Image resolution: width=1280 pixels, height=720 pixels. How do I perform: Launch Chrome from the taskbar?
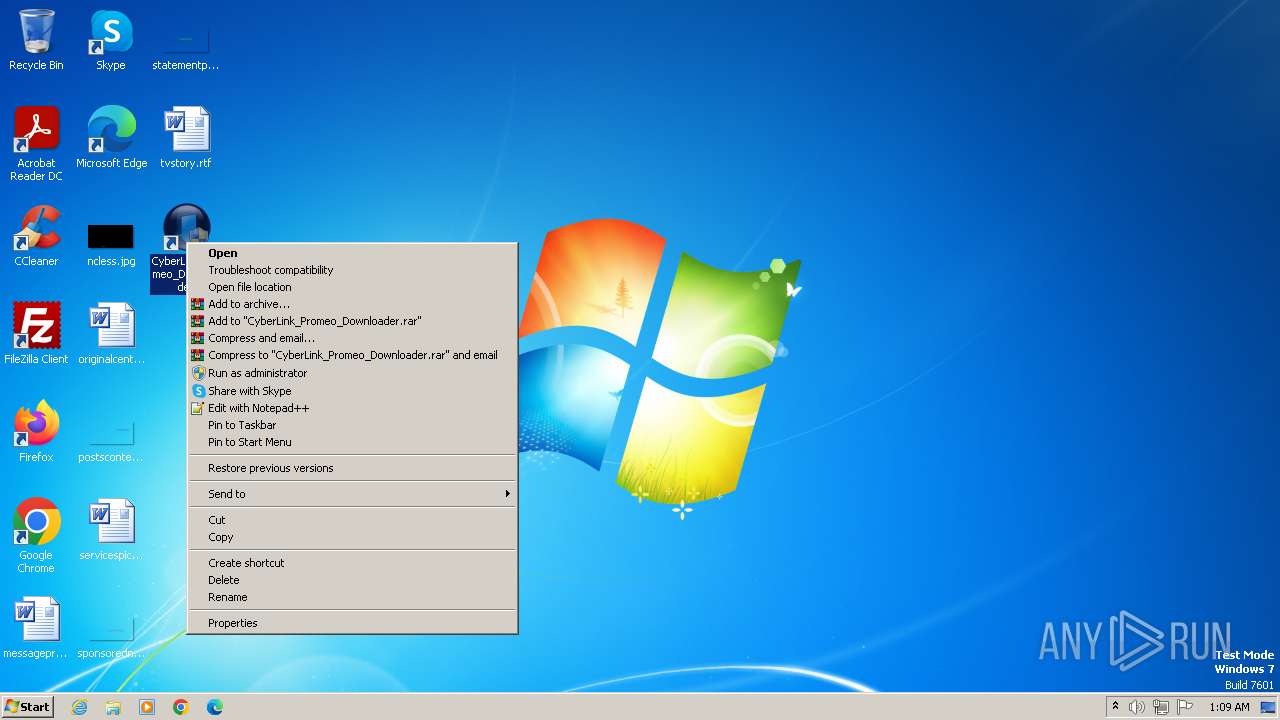[181, 707]
